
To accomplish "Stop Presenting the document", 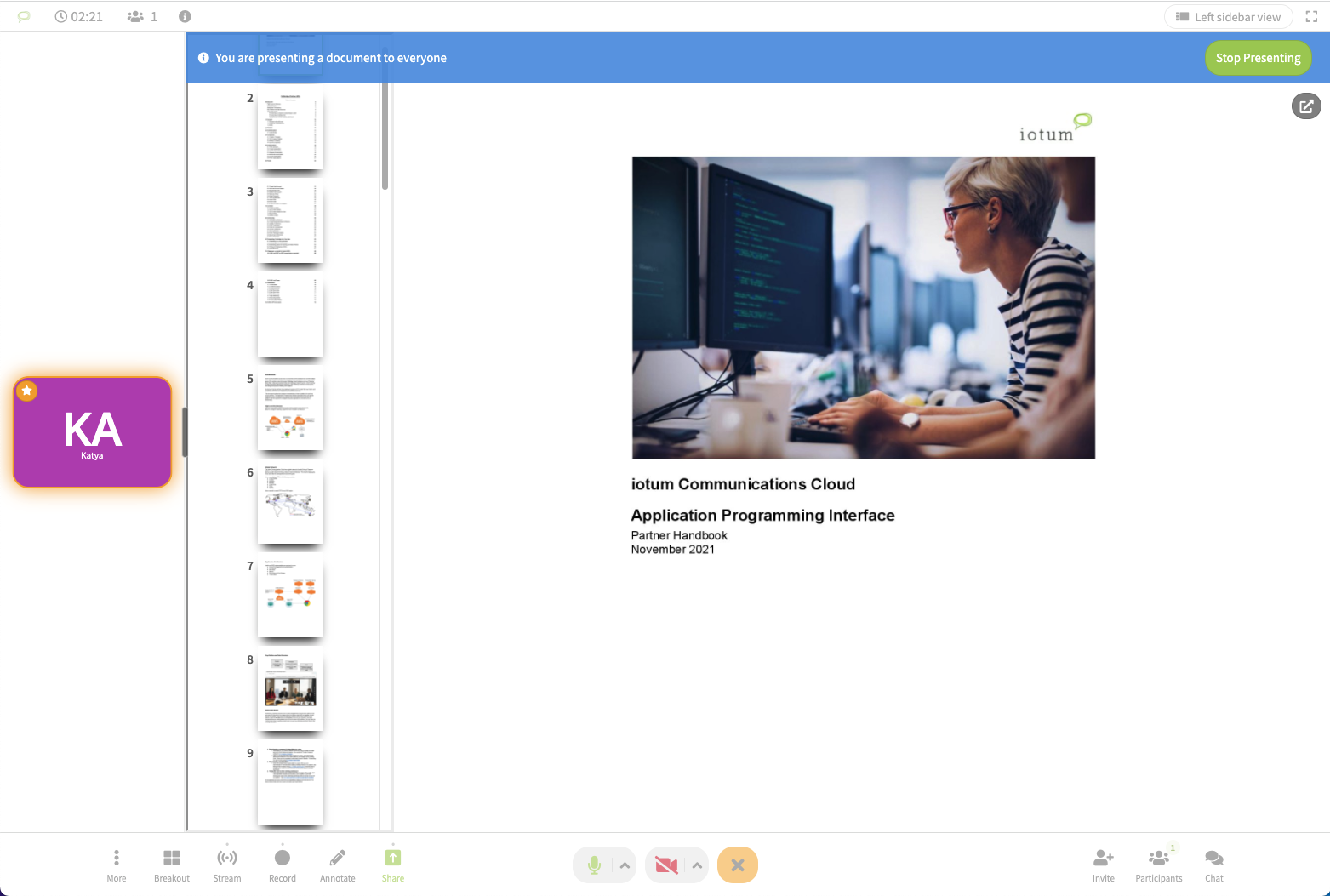I will pos(1258,58).
